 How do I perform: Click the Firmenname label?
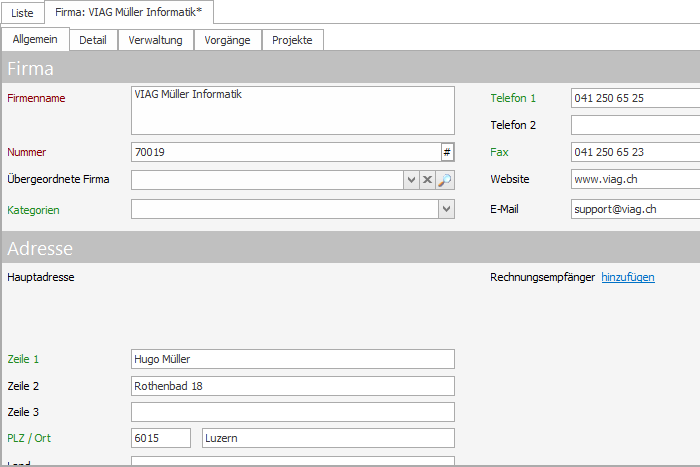pos(36,98)
